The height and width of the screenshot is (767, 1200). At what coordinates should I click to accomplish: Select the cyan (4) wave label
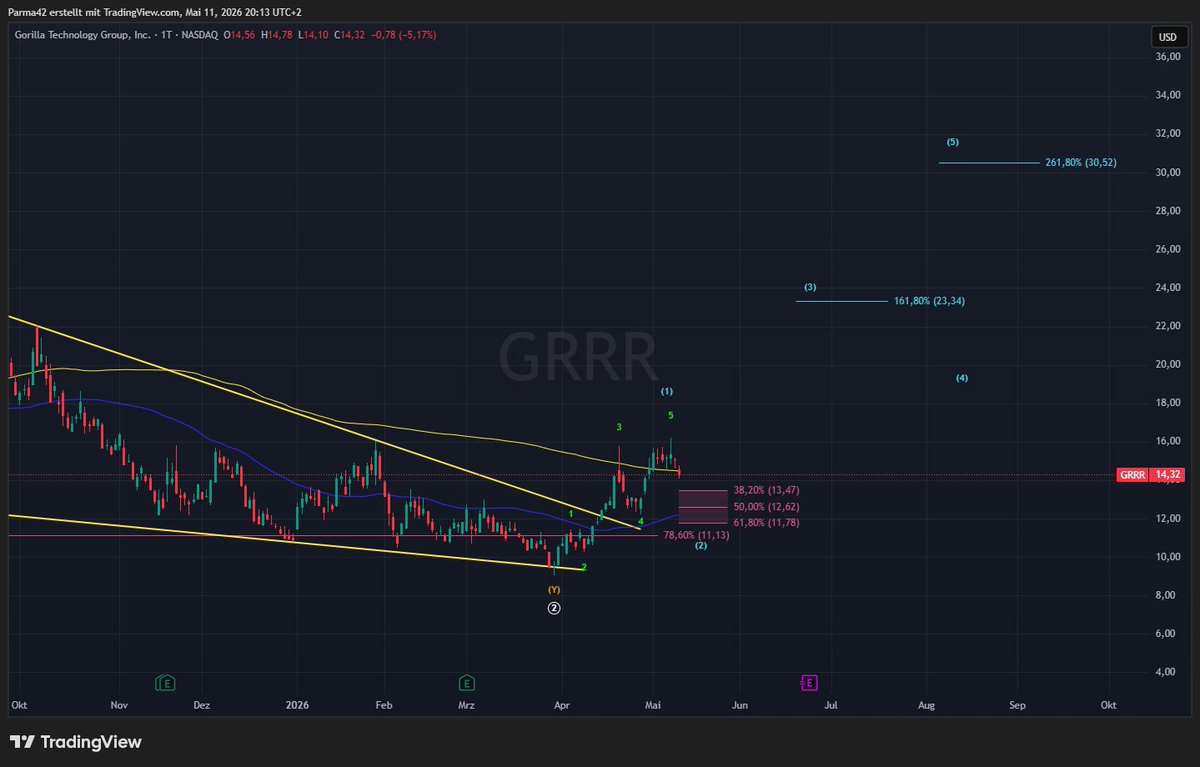tap(962, 378)
